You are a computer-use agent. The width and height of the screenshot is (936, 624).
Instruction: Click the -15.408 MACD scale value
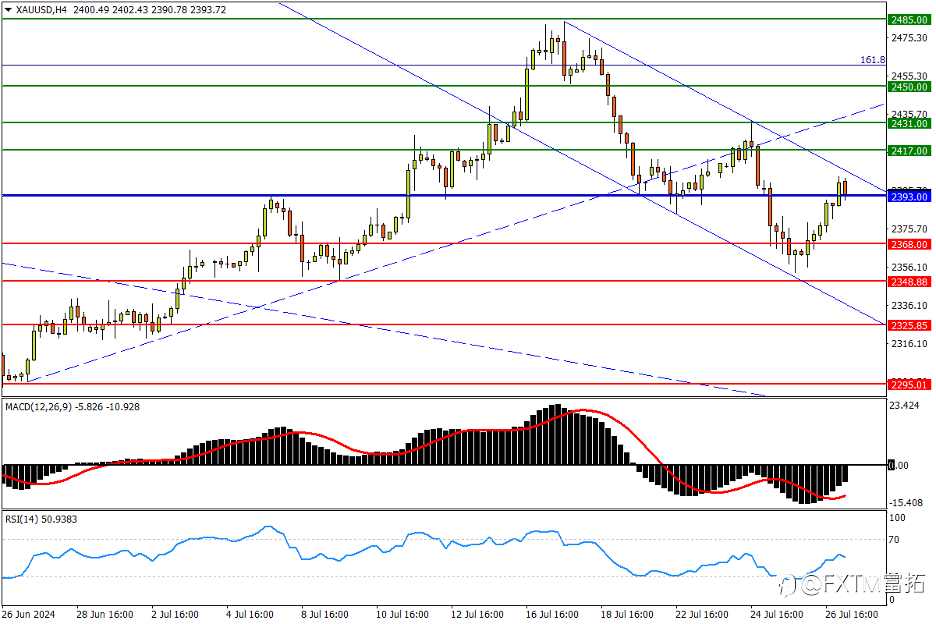point(906,503)
